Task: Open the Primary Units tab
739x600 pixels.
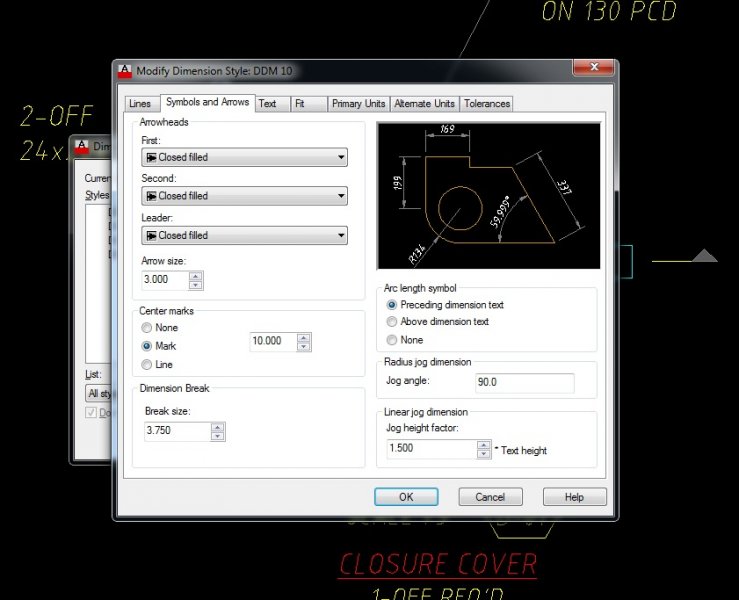Action: pyautogui.click(x=359, y=104)
